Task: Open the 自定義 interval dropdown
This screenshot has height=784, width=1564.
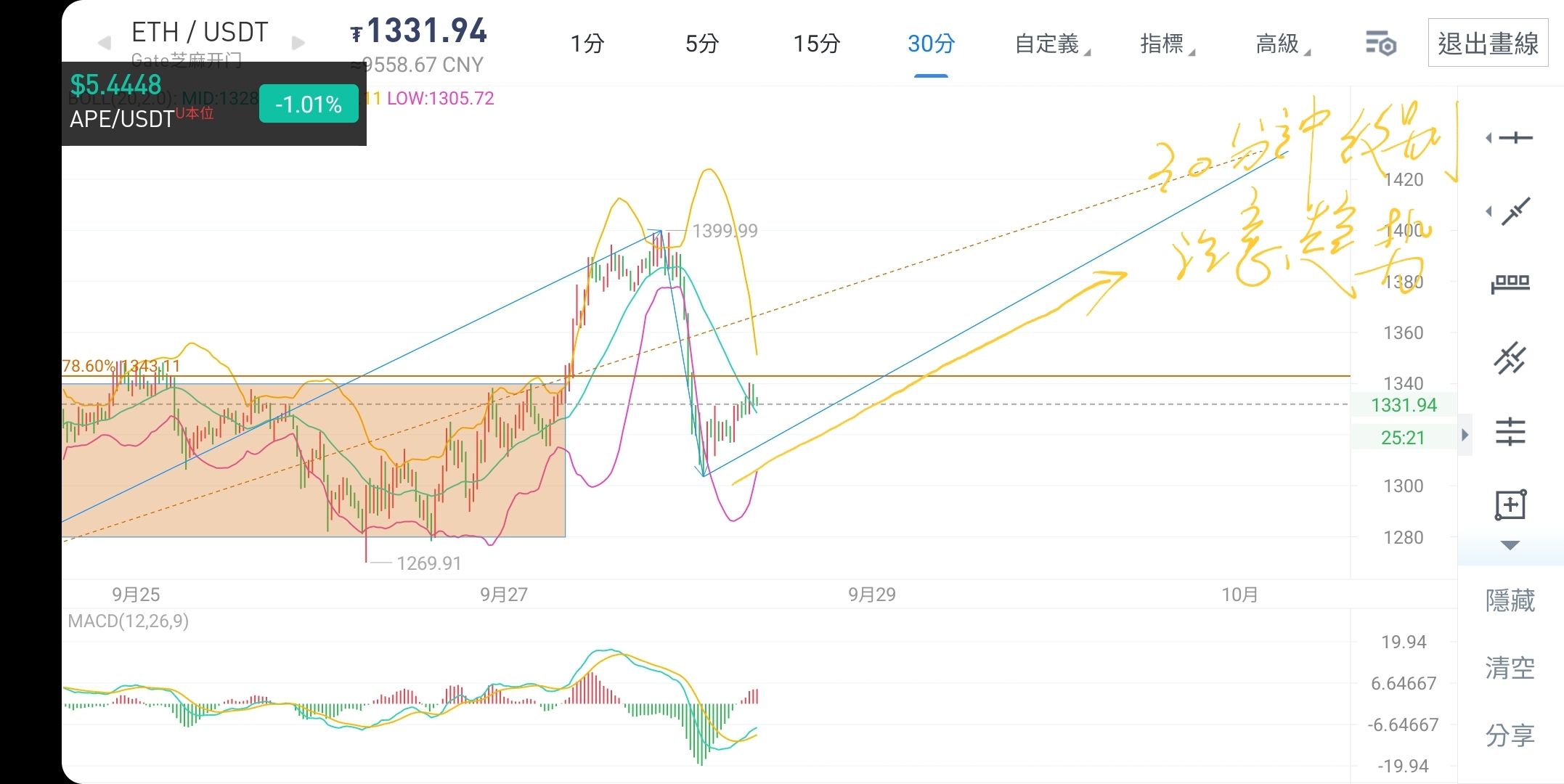Action: (x=1052, y=44)
